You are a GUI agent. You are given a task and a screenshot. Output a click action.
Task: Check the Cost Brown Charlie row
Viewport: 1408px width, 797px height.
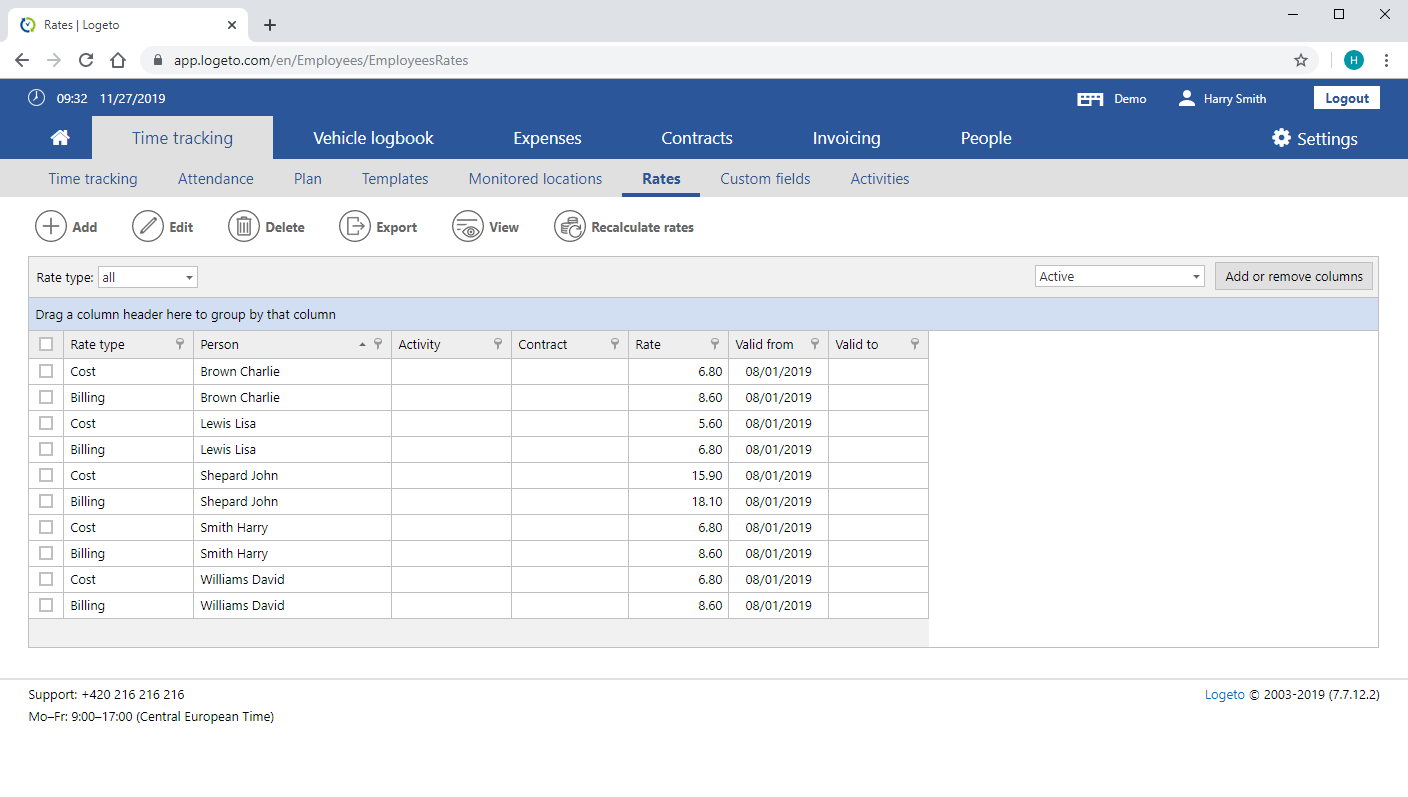click(x=46, y=371)
